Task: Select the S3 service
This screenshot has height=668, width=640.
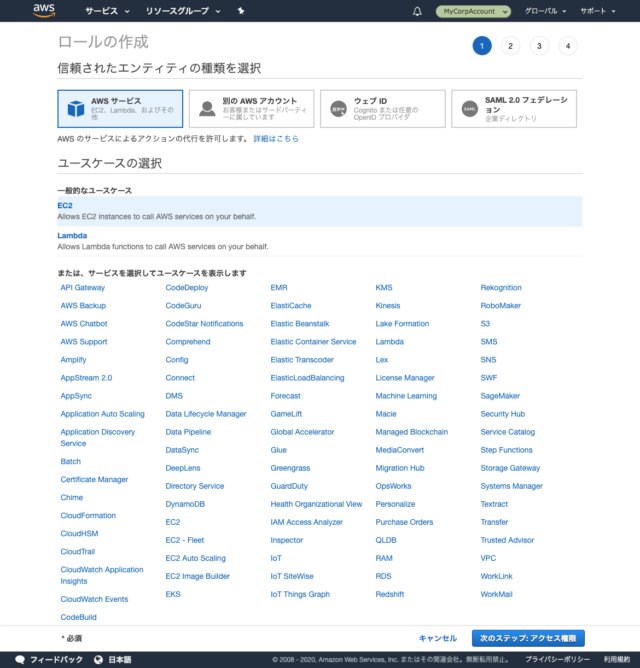Action: [485, 324]
